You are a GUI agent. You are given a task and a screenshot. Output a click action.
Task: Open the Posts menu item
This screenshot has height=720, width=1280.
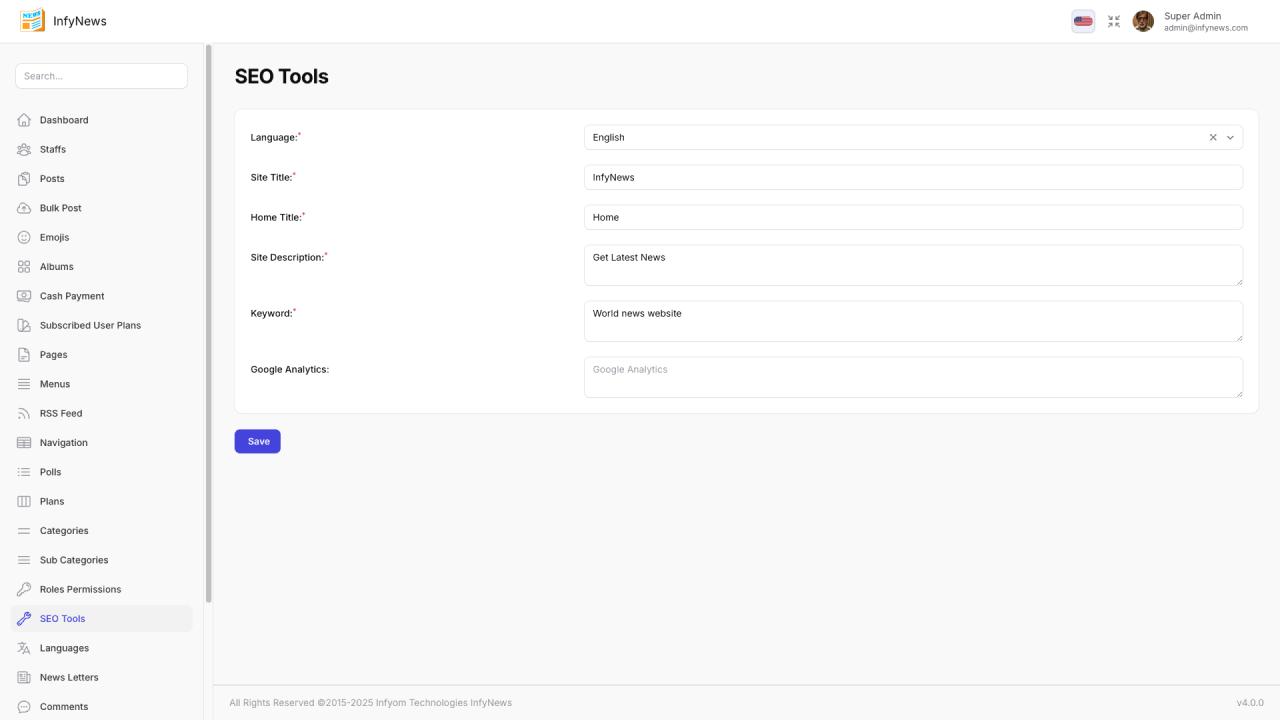52,179
